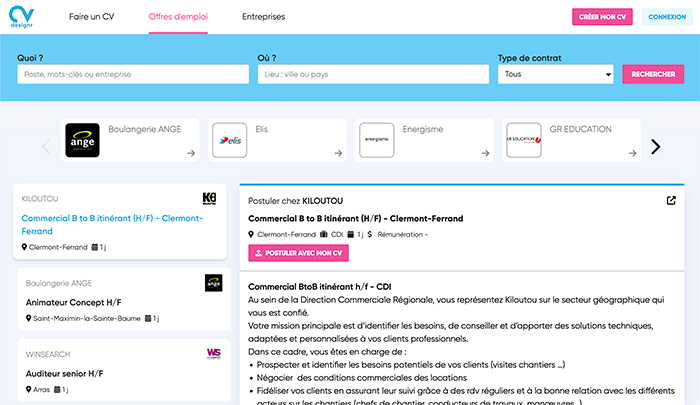Screen dimensions: 700x405
Task: Open the Energisme company logo
Action: [x=377, y=140]
